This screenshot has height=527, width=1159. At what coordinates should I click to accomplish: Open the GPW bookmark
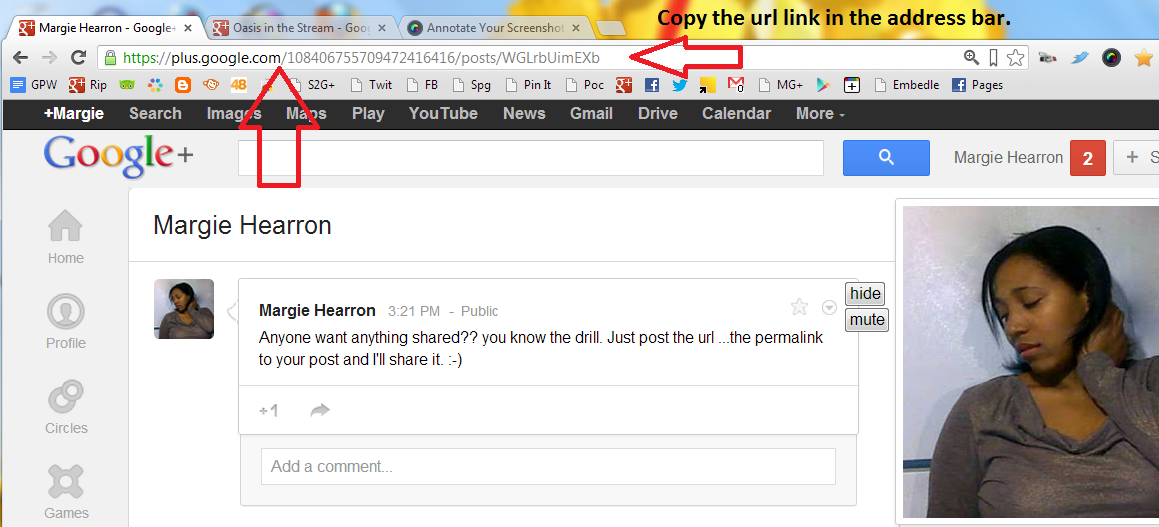(x=34, y=85)
